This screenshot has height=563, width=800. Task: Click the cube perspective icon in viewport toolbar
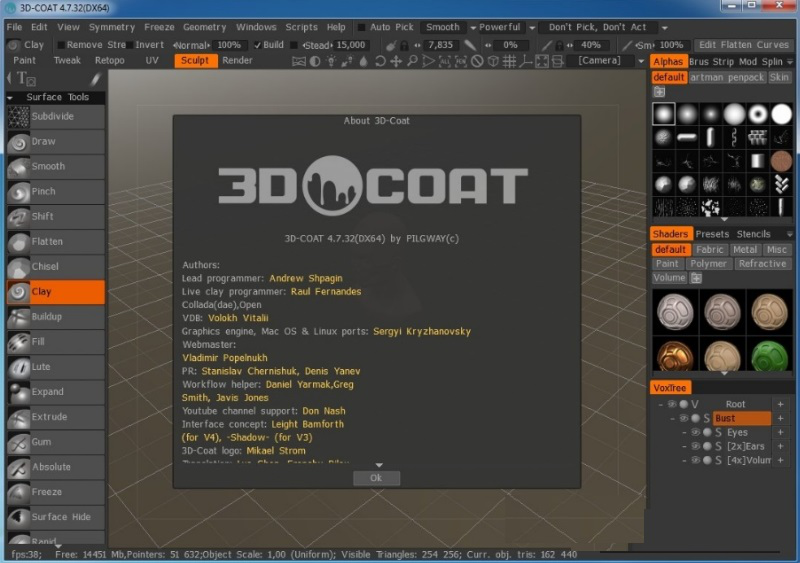click(493, 61)
